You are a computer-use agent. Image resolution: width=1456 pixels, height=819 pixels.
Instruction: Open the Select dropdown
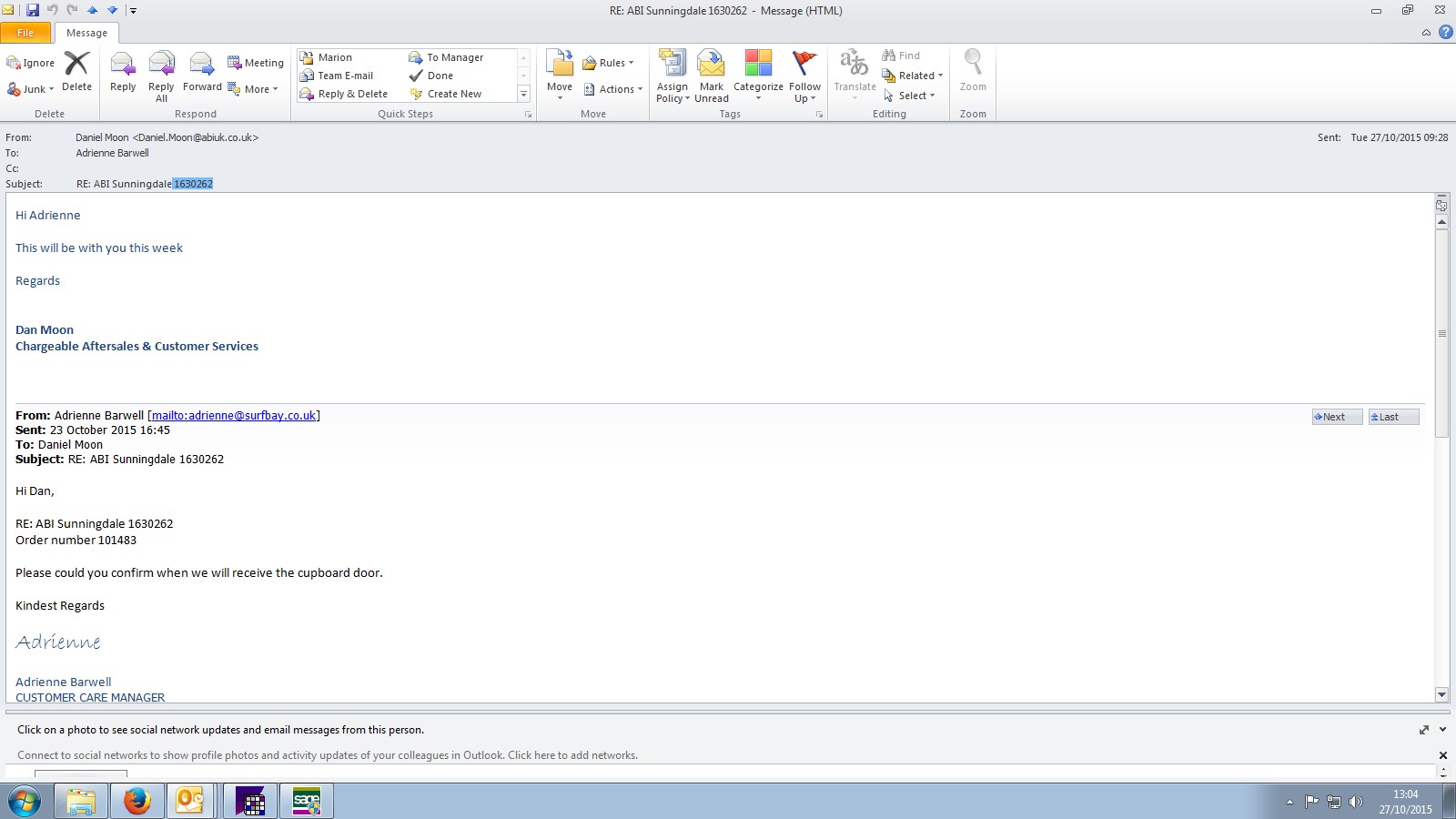click(908, 96)
